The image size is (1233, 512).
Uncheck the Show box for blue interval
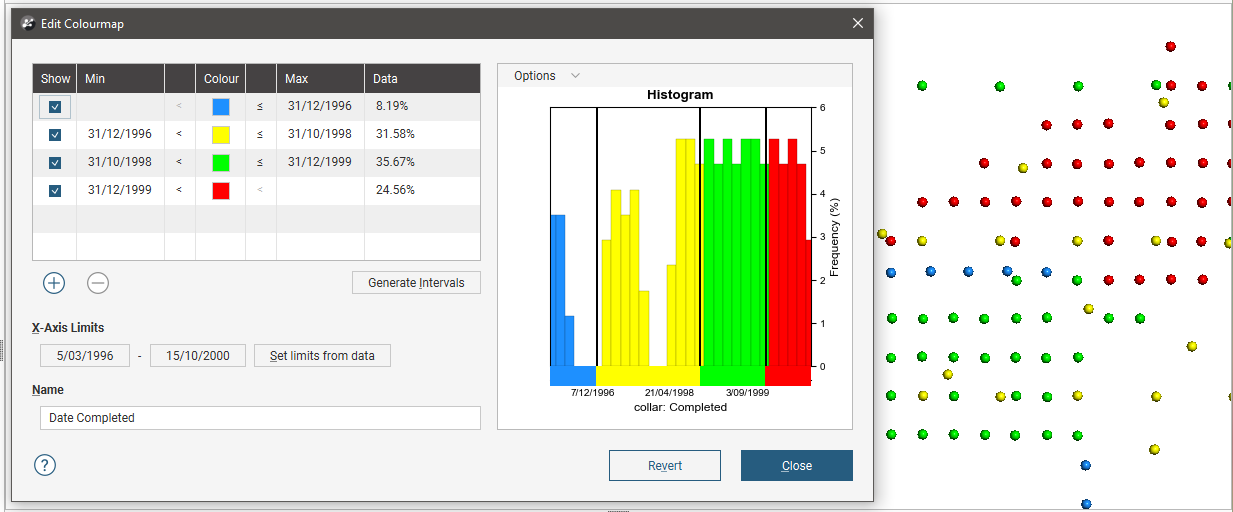(x=55, y=106)
